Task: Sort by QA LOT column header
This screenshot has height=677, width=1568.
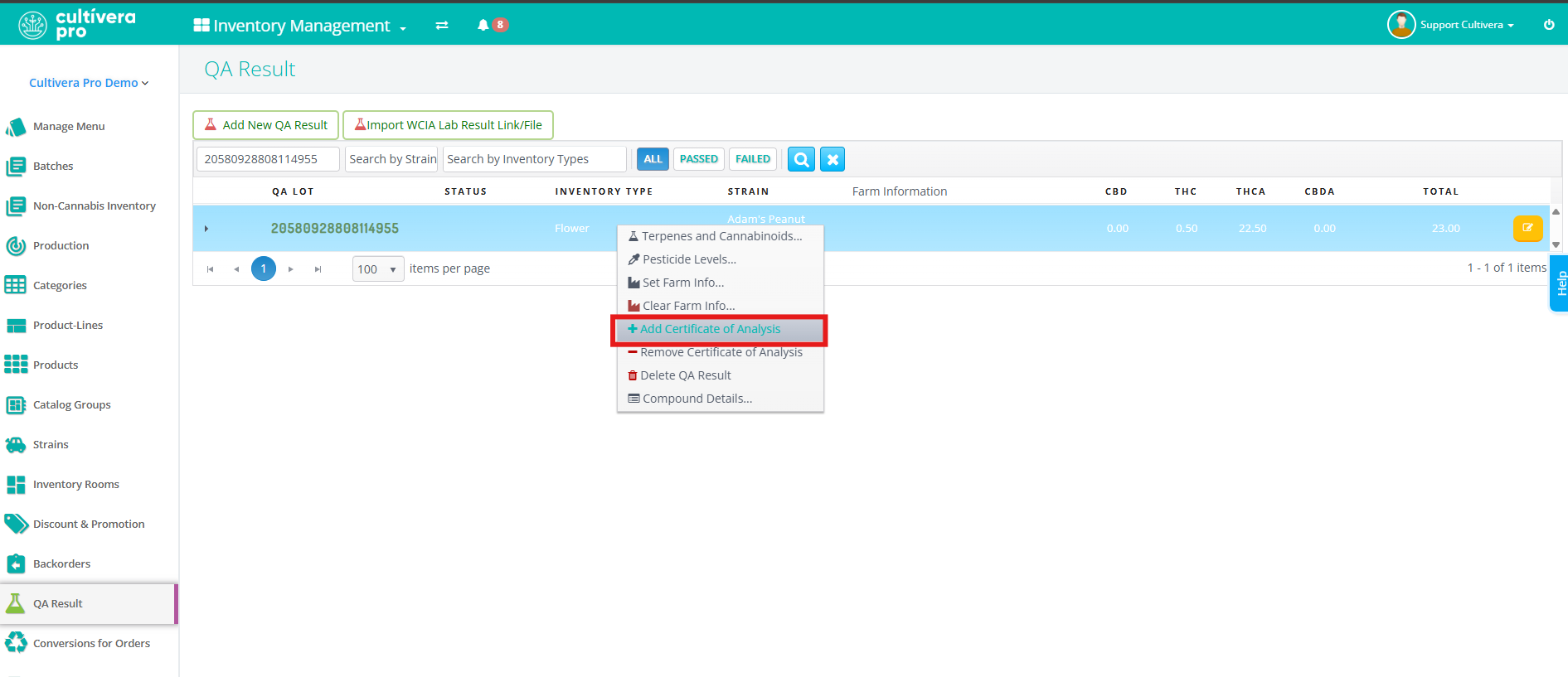Action: coord(293,191)
